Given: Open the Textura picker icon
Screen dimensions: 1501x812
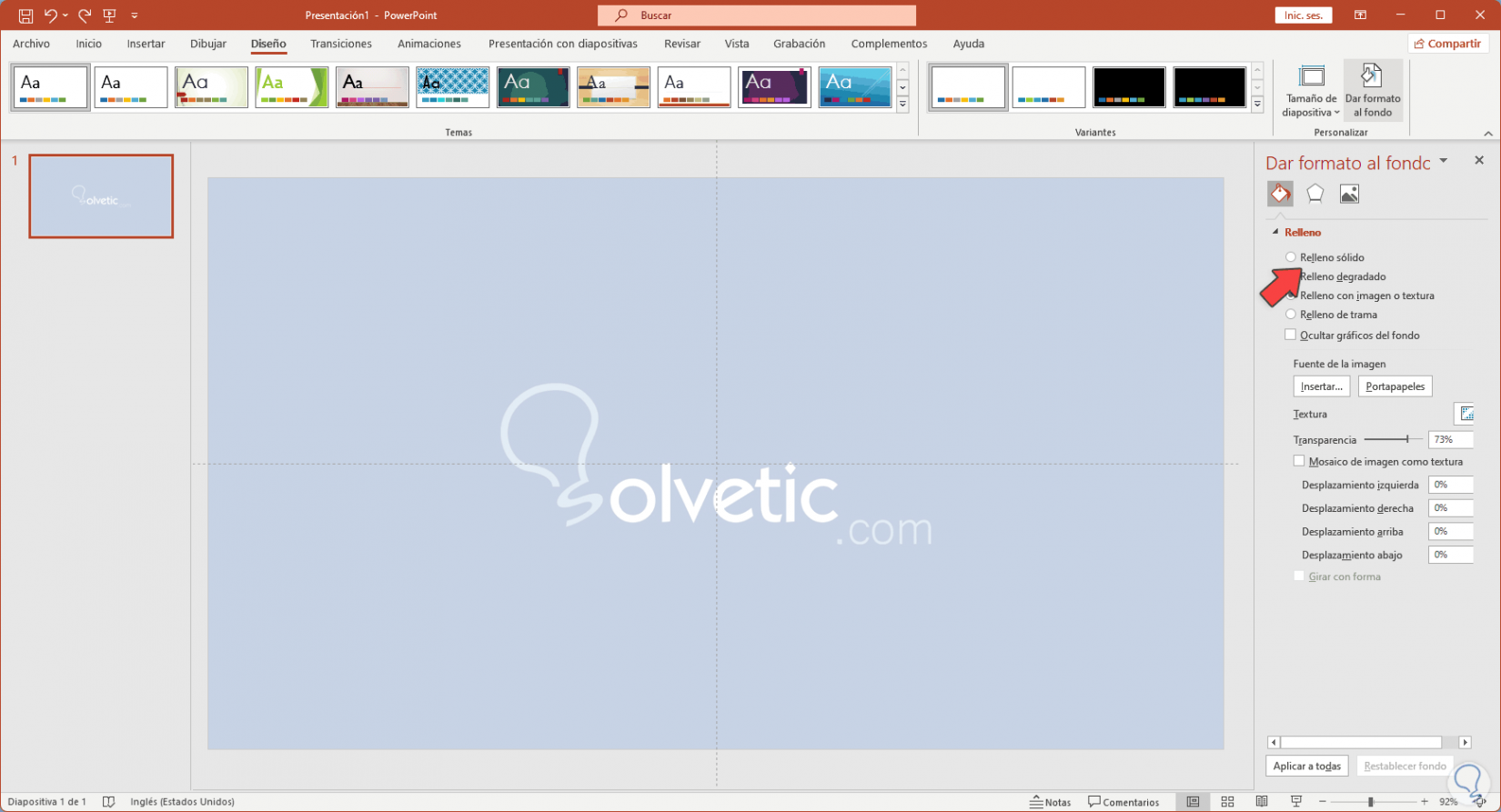Looking at the screenshot, I should (1466, 414).
